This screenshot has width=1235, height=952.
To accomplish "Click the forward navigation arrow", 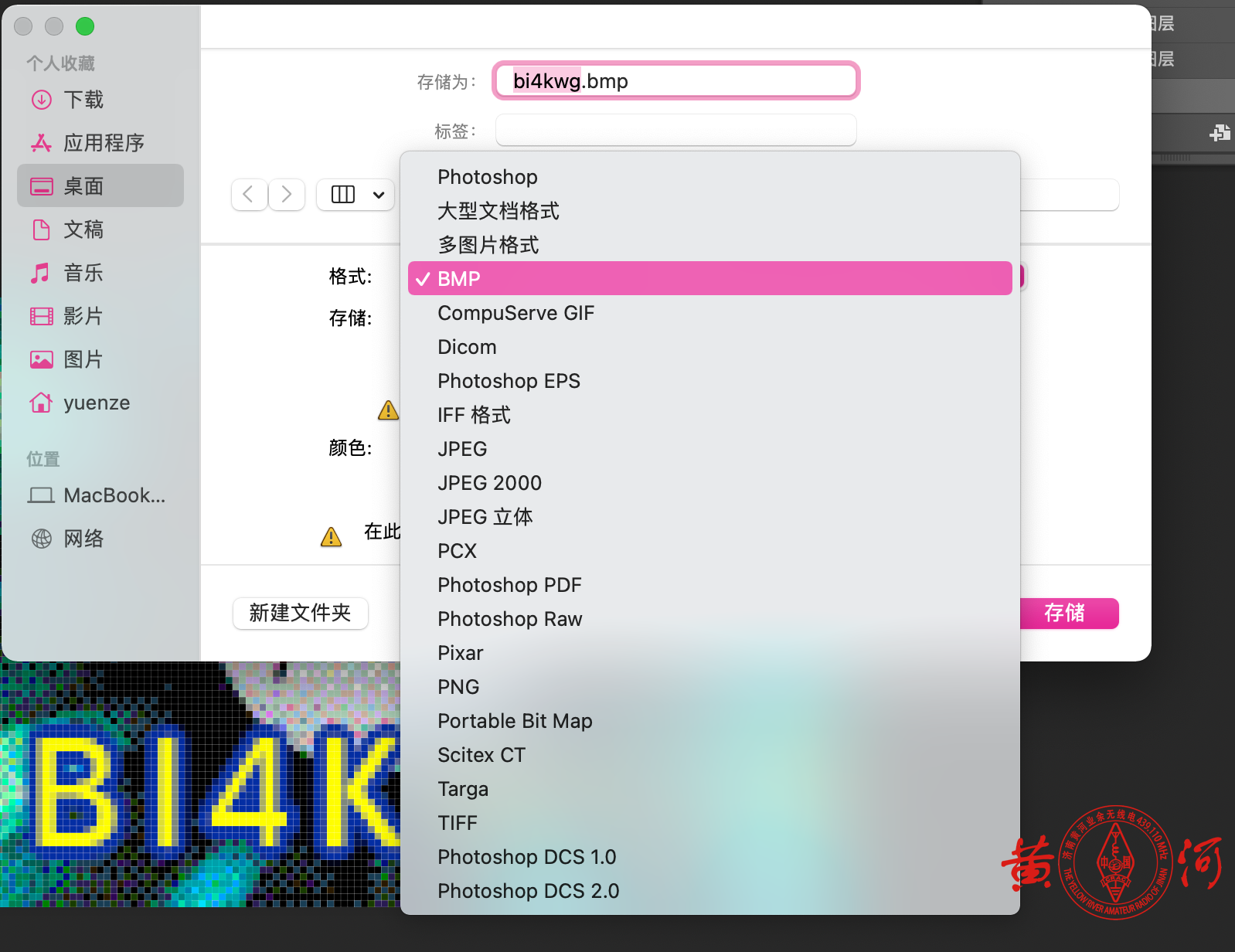I will tap(287, 194).
